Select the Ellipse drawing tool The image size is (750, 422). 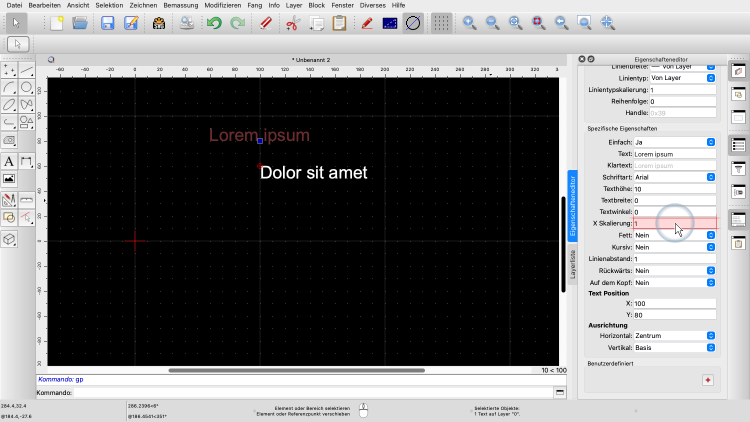point(9,105)
